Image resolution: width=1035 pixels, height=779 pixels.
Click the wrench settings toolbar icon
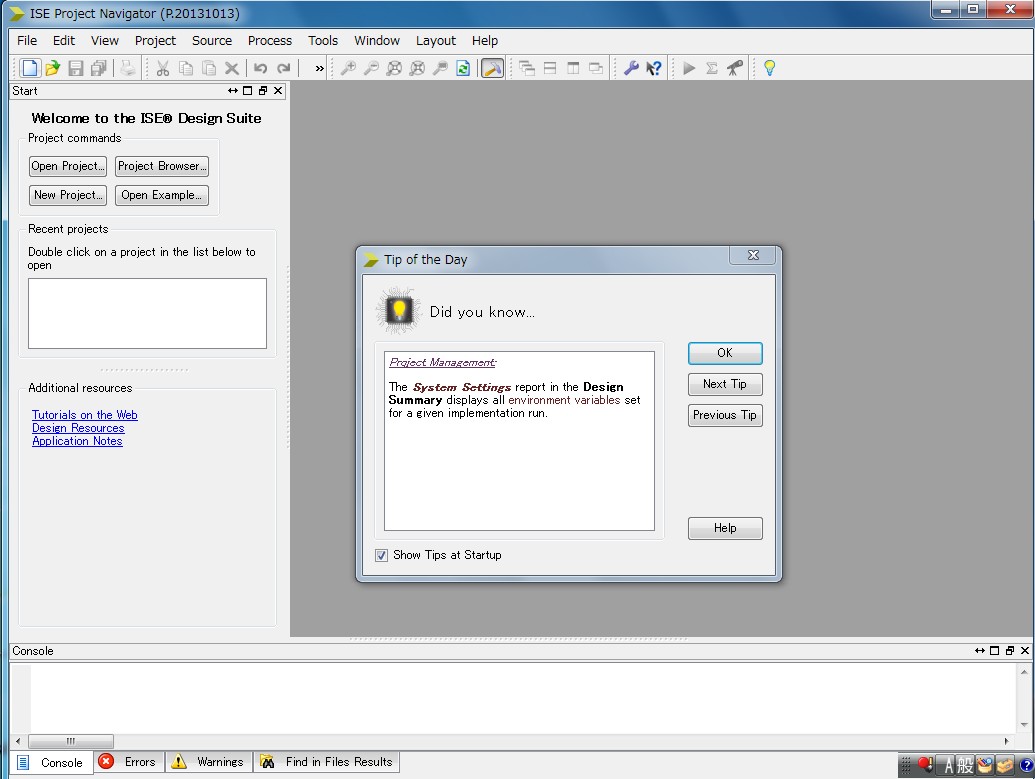coord(631,68)
